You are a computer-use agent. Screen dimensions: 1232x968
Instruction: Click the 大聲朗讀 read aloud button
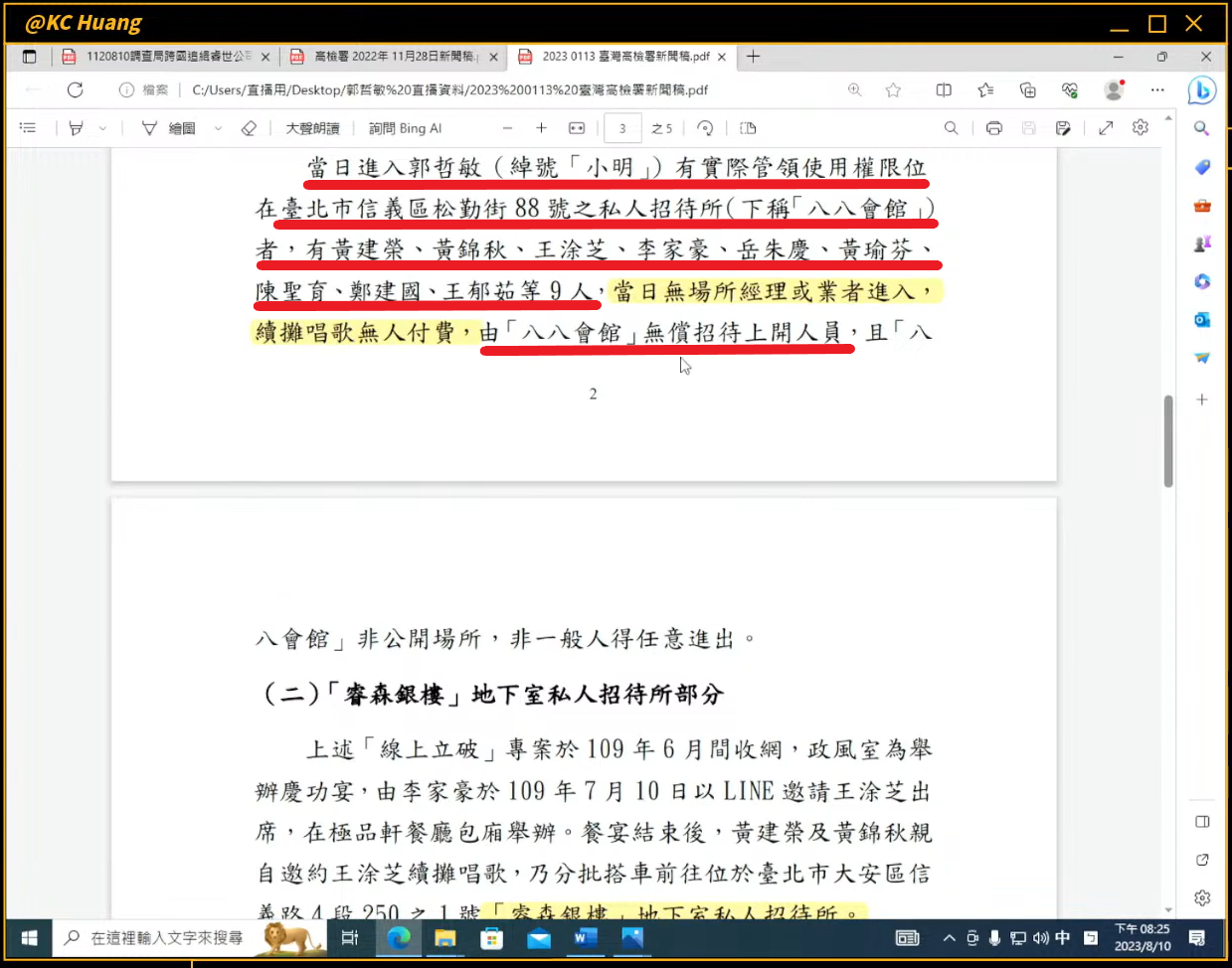tap(312, 128)
